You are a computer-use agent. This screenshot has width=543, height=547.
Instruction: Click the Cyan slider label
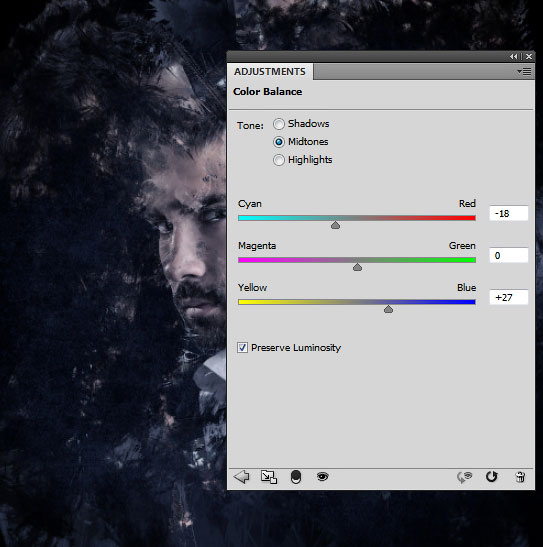click(250, 204)
